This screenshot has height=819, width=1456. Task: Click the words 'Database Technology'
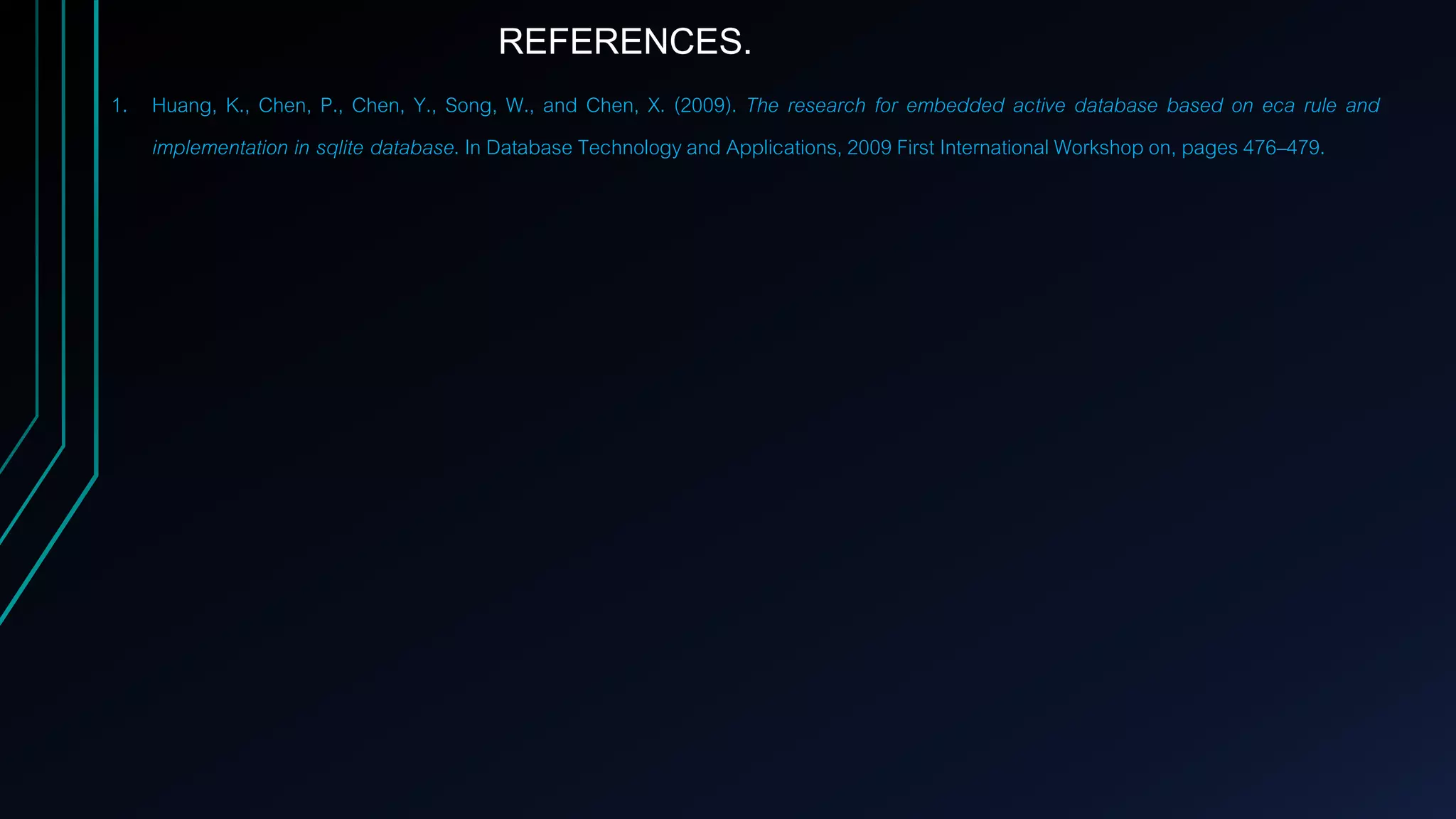583,148
